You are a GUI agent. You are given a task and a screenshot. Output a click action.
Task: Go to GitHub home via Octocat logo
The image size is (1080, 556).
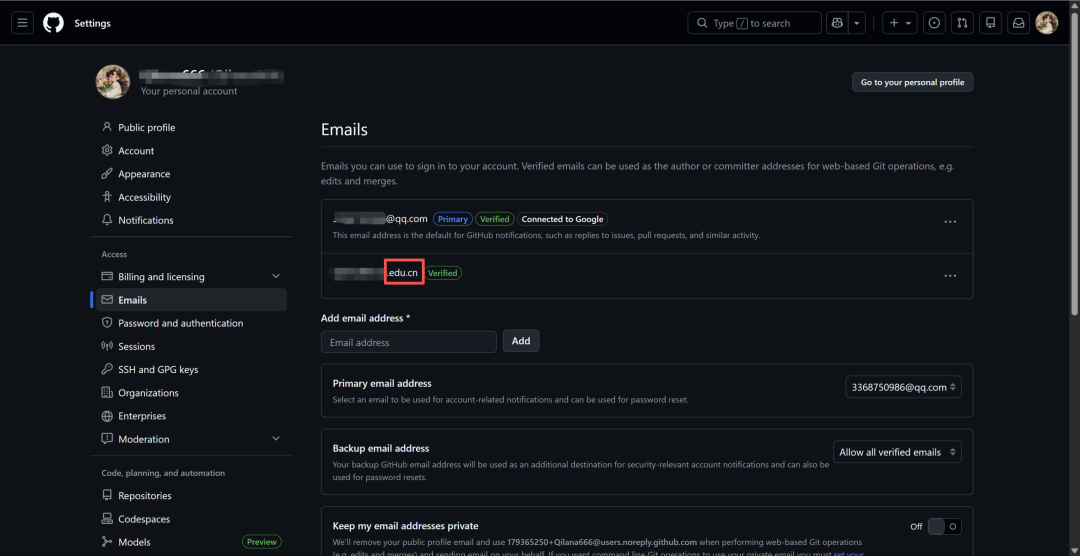[53, 23]
